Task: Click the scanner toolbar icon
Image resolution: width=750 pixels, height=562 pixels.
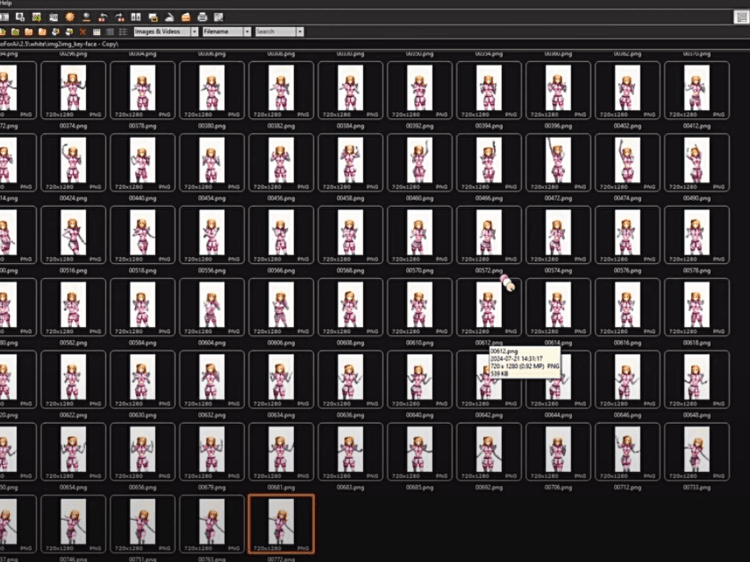Action: pos(169,17)
